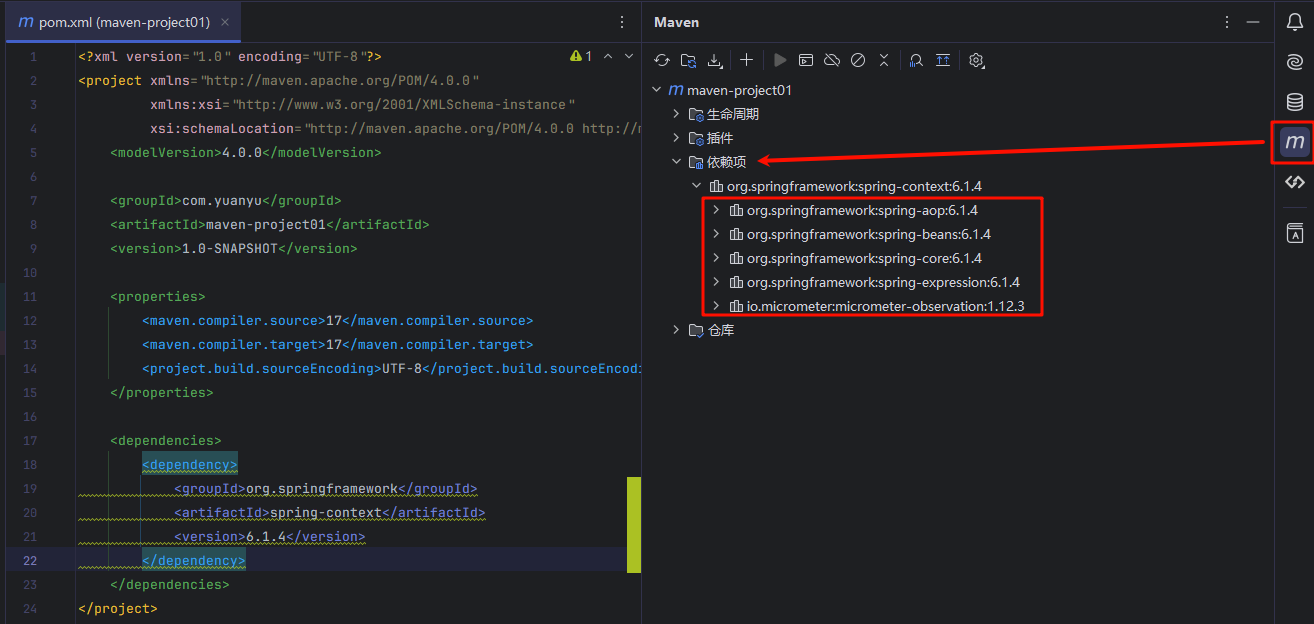The height and width of the screenshot is (624, 1314).
Task: Toggle the show dependencies analyzer icon
Action: click(x=916, y=61)
